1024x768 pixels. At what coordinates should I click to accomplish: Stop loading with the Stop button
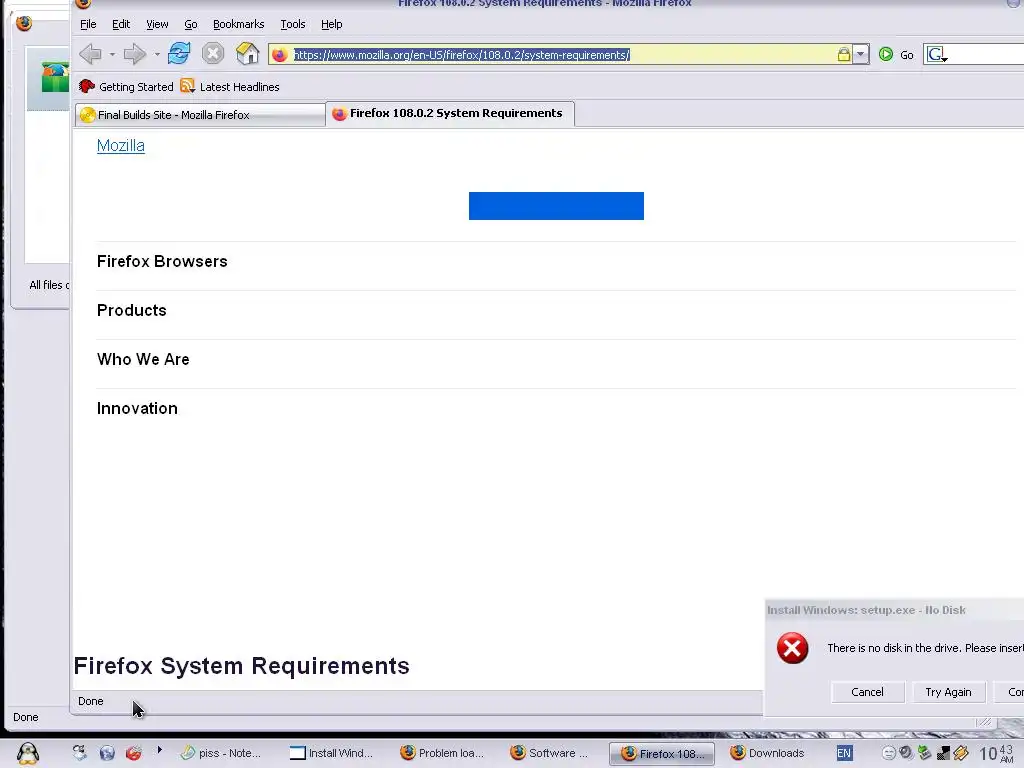(x=213, y=54)
